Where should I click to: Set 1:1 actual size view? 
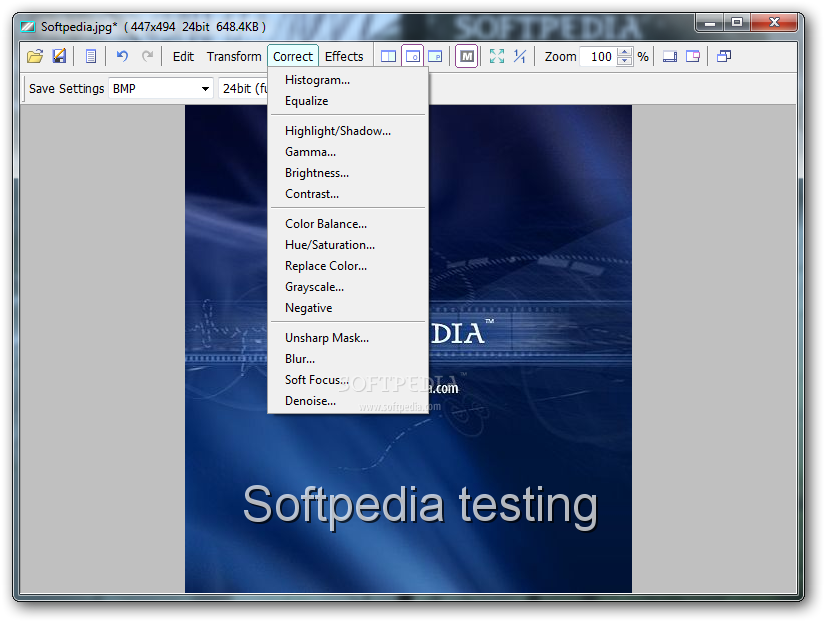520,56
